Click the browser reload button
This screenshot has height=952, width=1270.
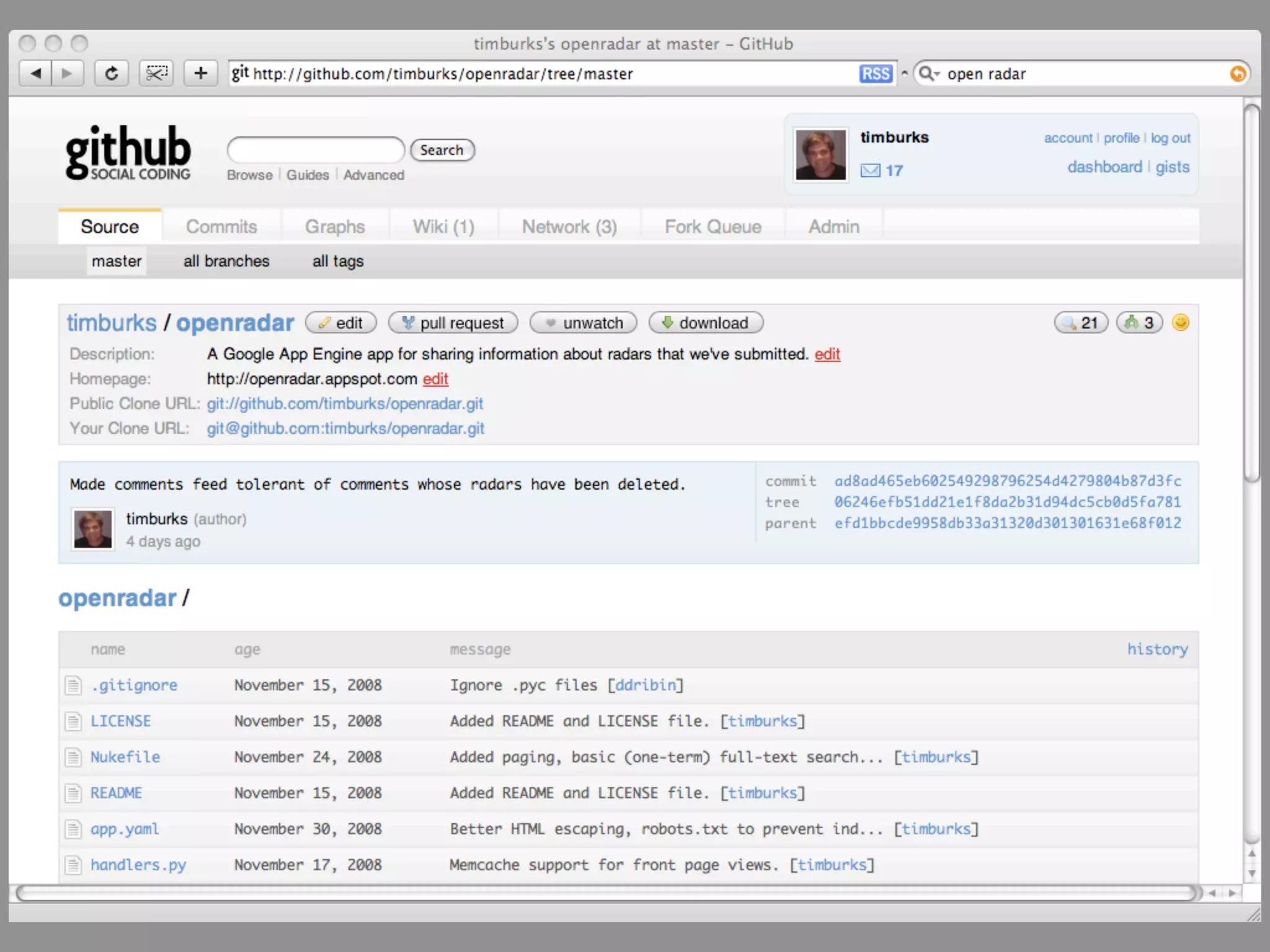click(x=112, y=74)
